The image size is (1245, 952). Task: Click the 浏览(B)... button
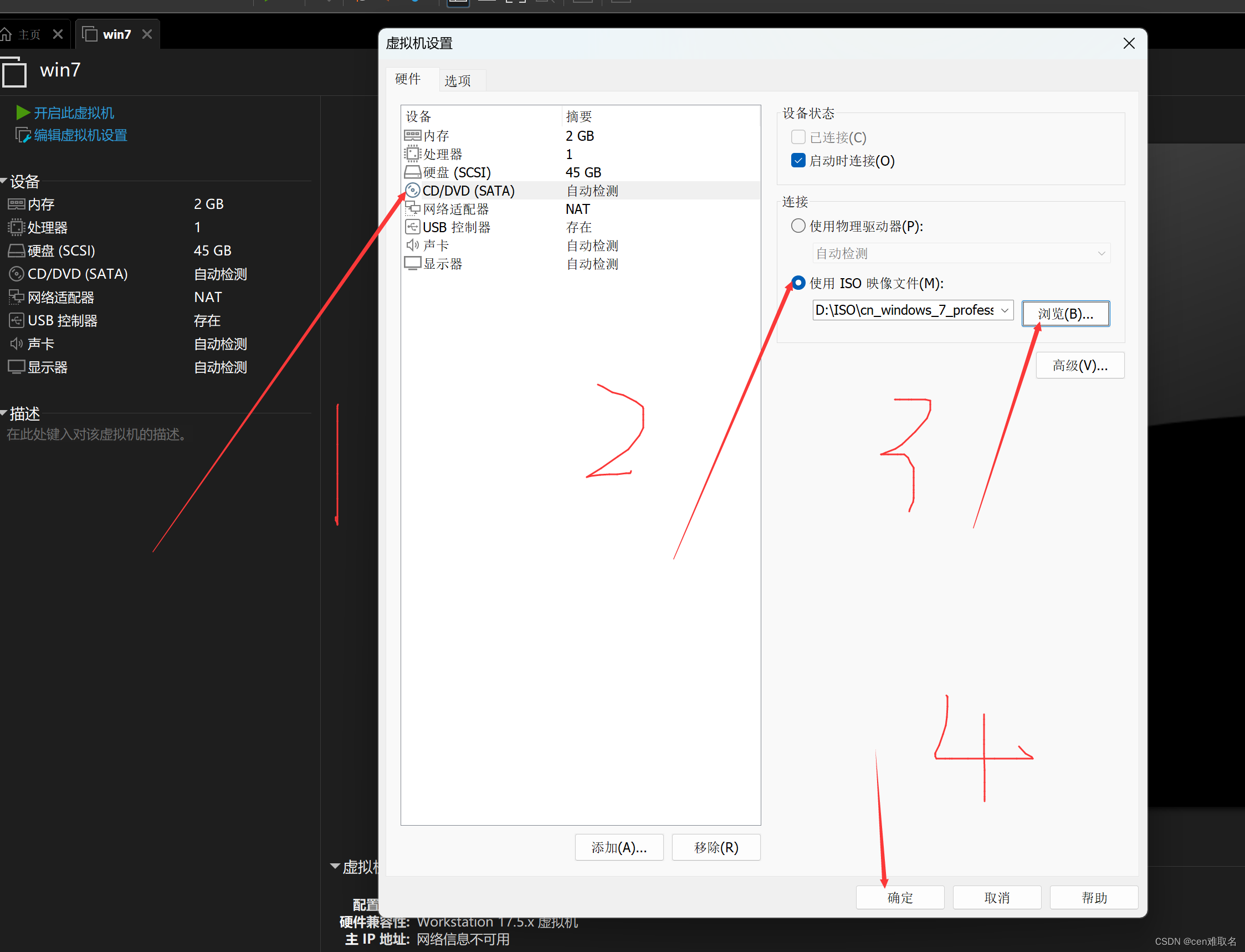tap(1065, 314)
